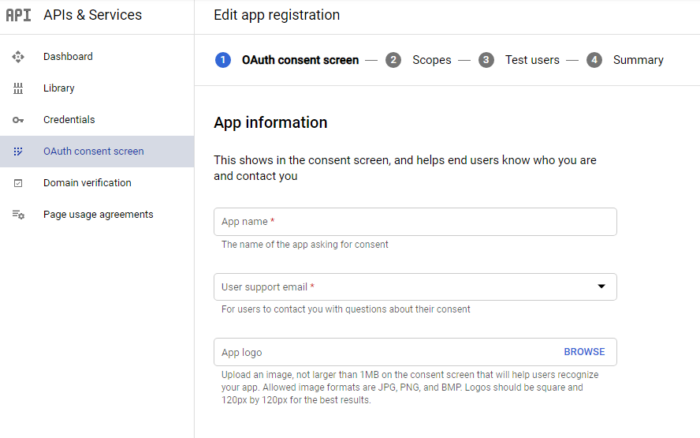This screenshot has height=438, width=700.
Task: Jump to step 2 Scopes number
Action: [x=393, y=60]
